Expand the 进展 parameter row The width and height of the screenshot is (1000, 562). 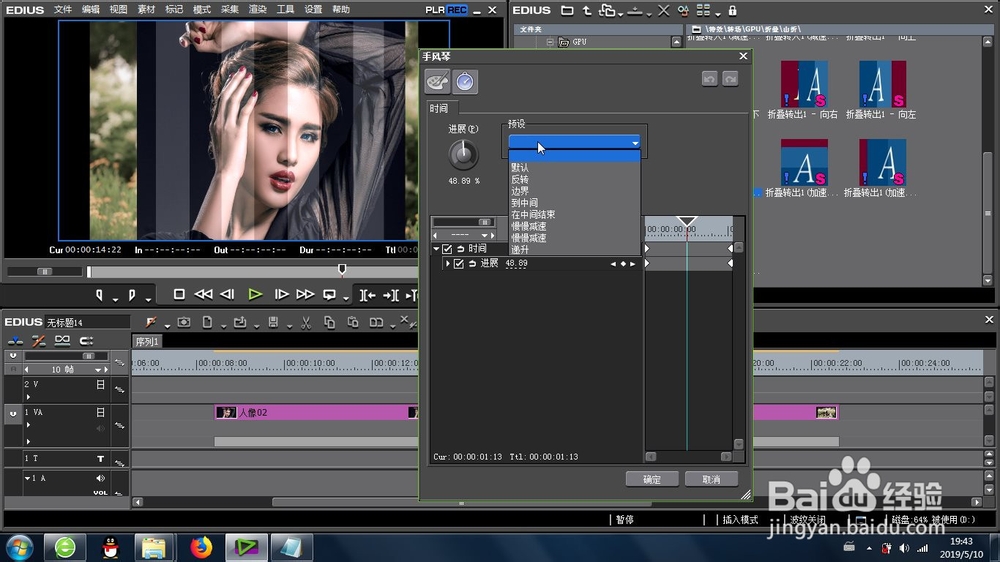(448, 263)
